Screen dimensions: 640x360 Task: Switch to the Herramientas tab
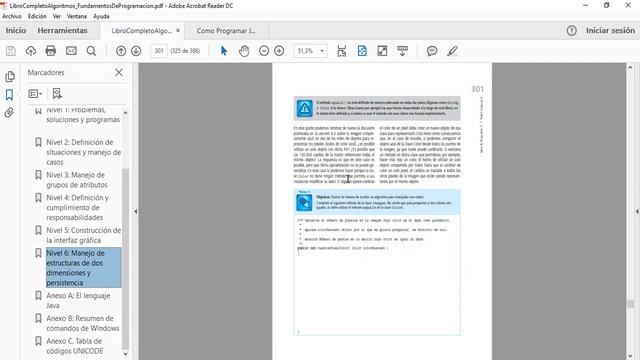pyautogui.click(x=62, y=31)
